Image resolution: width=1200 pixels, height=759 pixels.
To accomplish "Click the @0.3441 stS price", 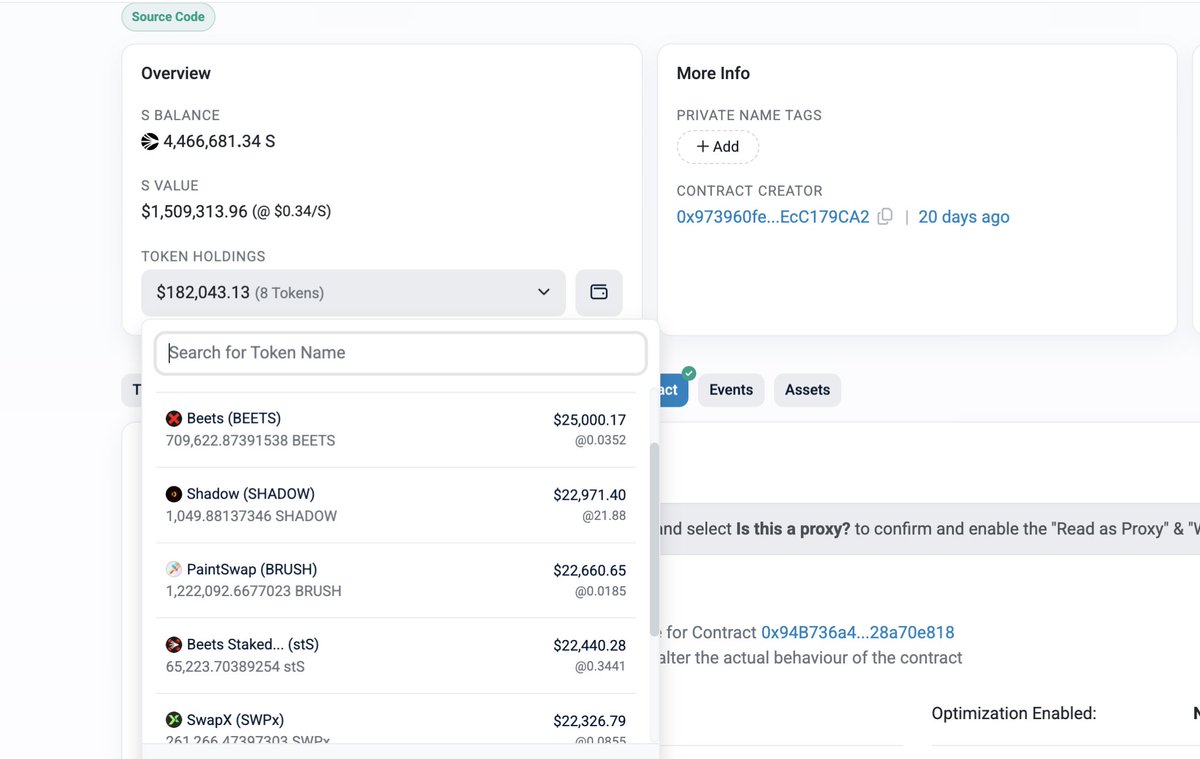I will 600,667.
